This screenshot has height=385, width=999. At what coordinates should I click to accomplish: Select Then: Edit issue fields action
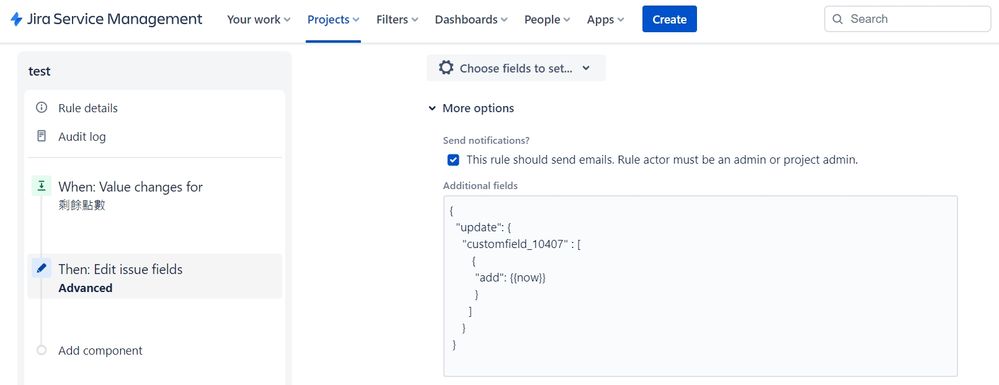coord(155,277)
